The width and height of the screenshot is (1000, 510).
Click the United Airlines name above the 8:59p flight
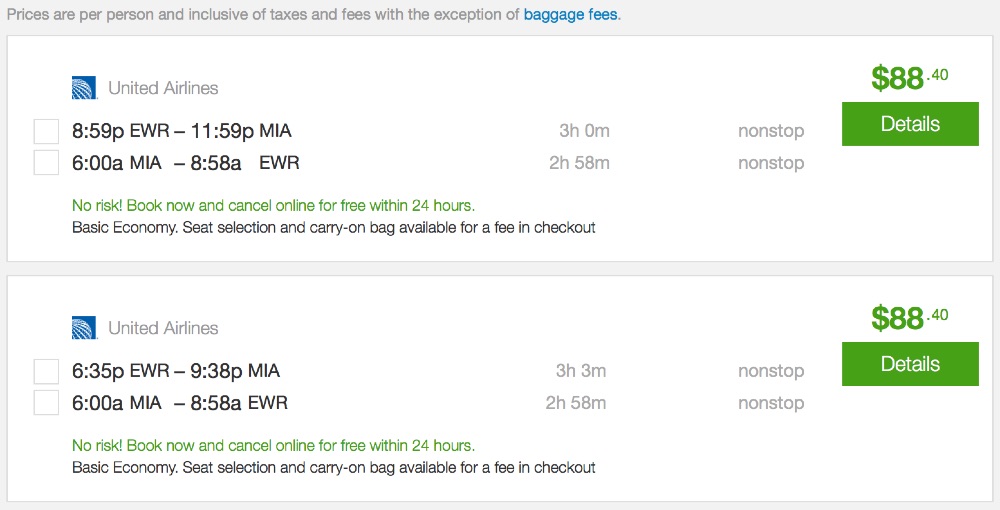tap(163, 88)
